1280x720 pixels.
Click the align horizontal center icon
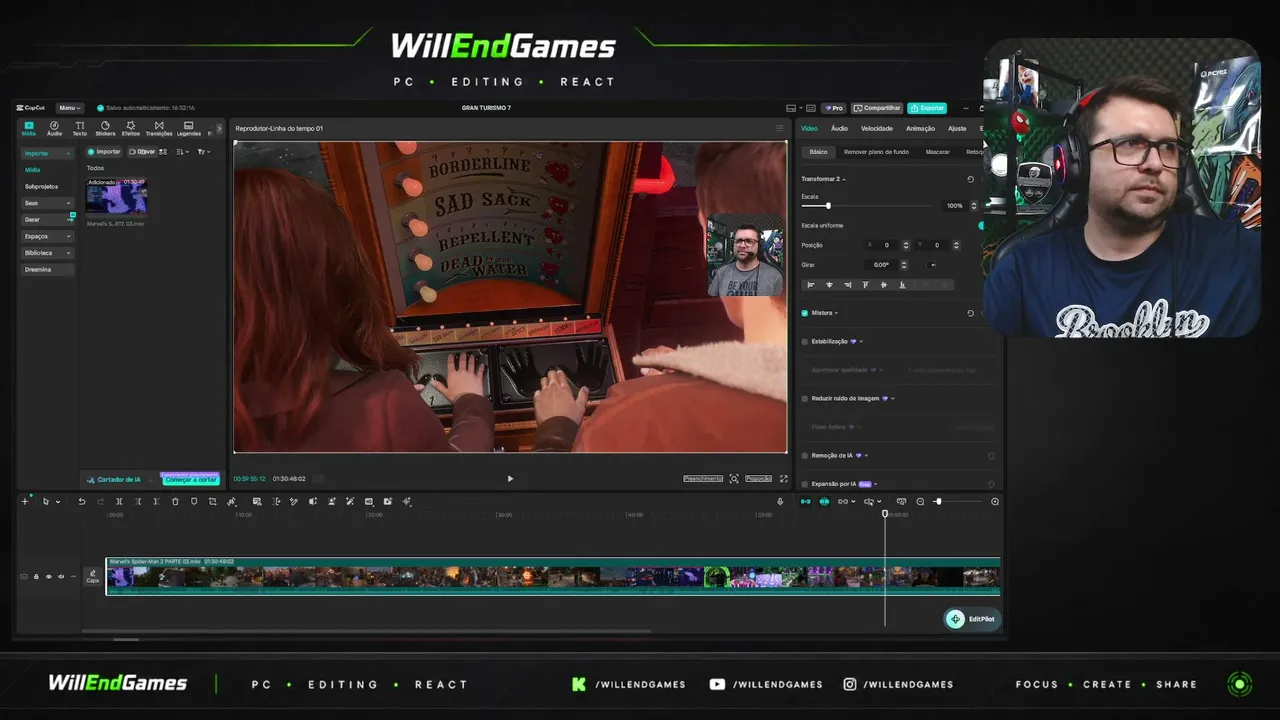[x=829, y=285]
